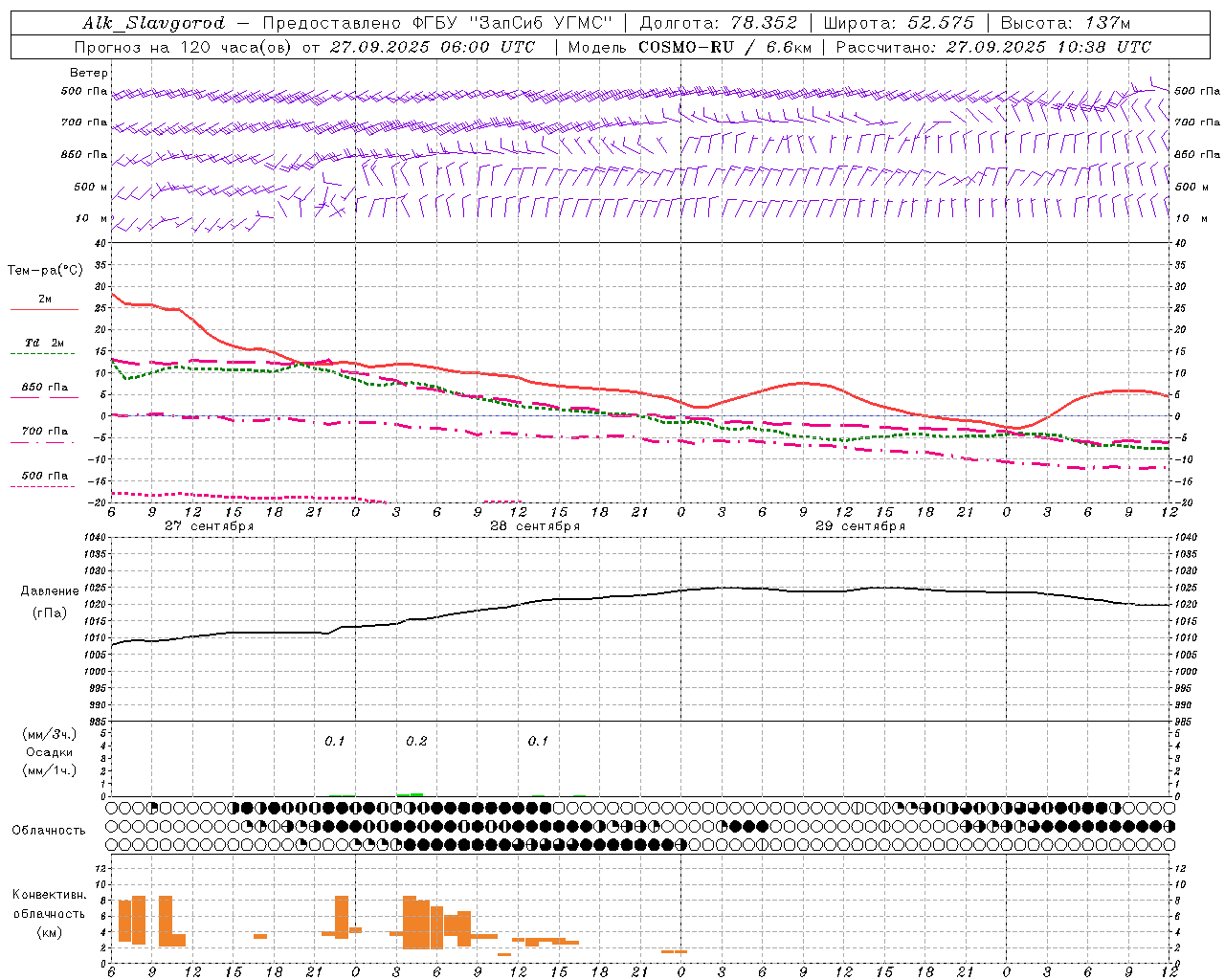Click the model label COSMO-RU / 6.6км

point(724,47)
